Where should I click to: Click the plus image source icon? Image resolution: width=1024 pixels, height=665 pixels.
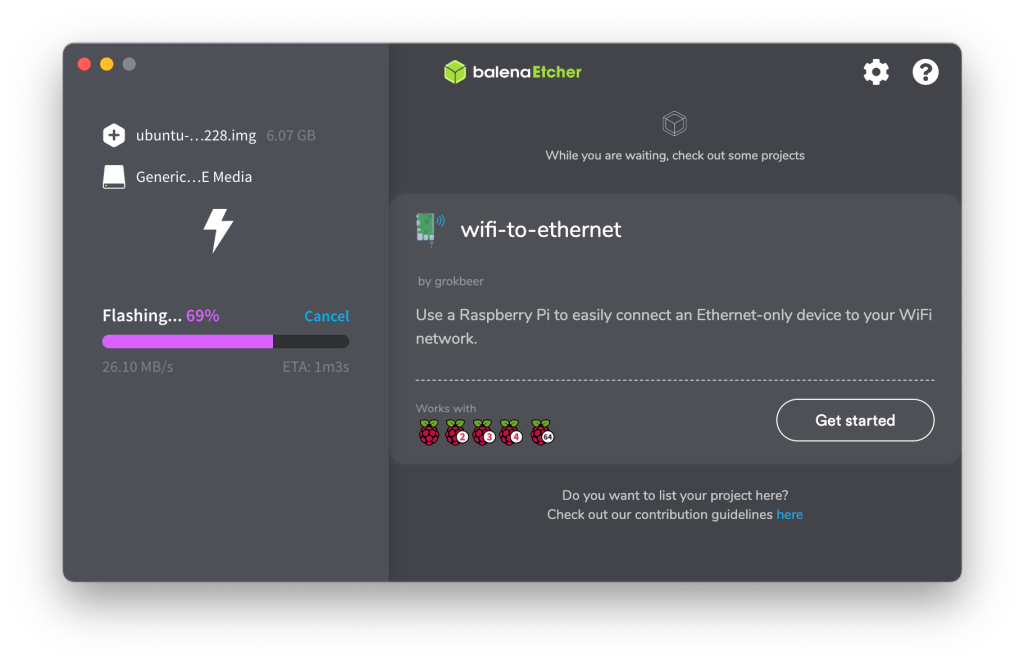coord(114,135)
